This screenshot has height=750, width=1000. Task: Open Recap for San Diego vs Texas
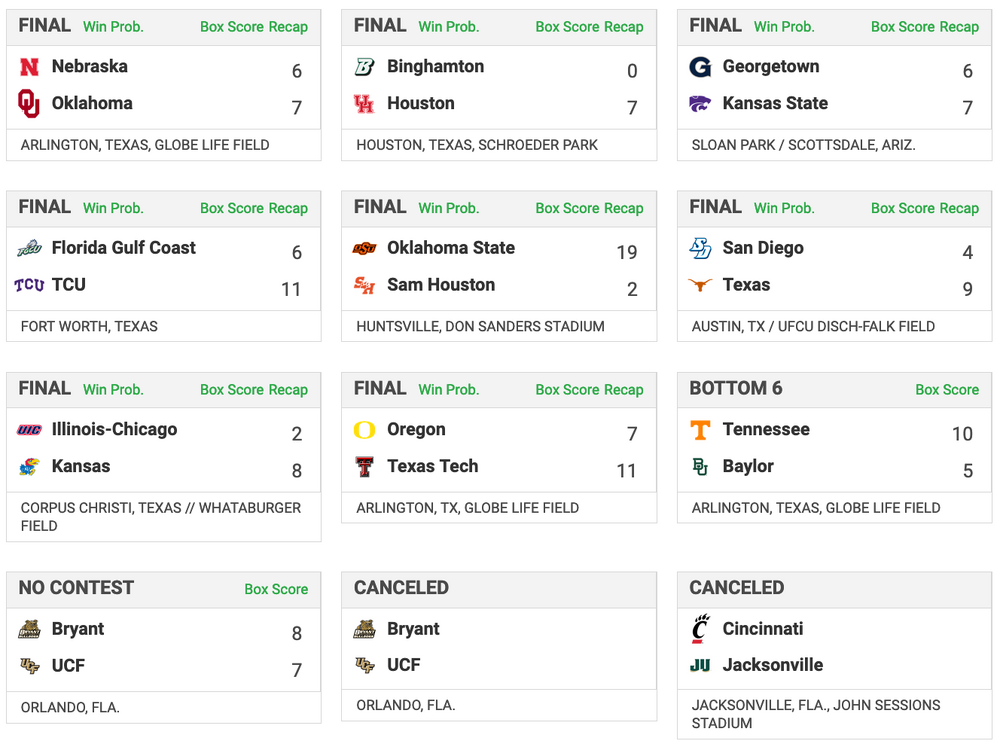[x=959, y=208]
